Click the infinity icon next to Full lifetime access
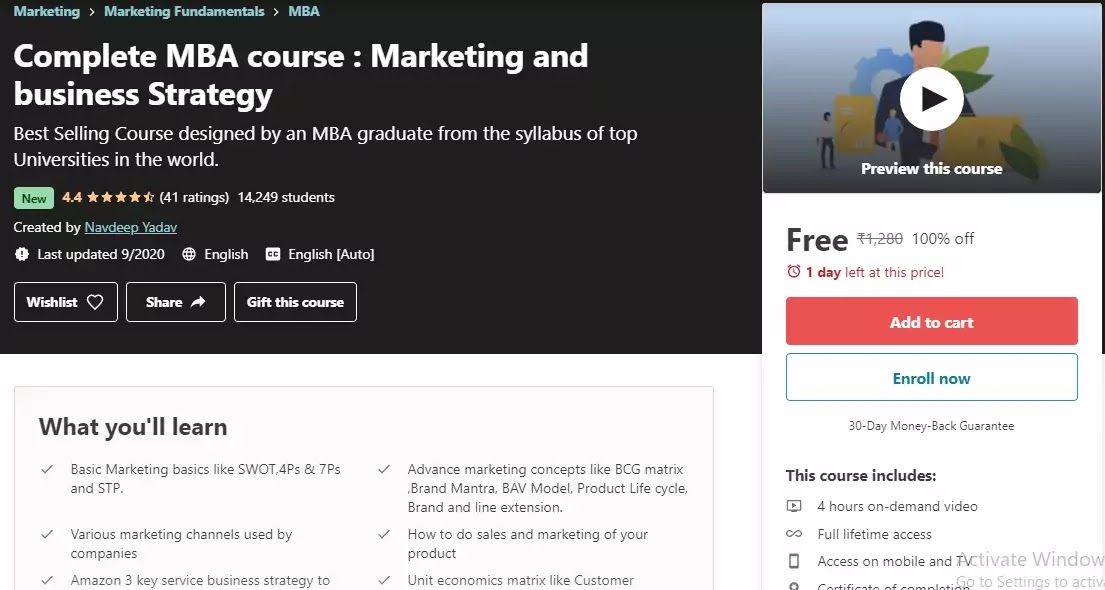The image size is (1105, 590). (x=796, y=534)
